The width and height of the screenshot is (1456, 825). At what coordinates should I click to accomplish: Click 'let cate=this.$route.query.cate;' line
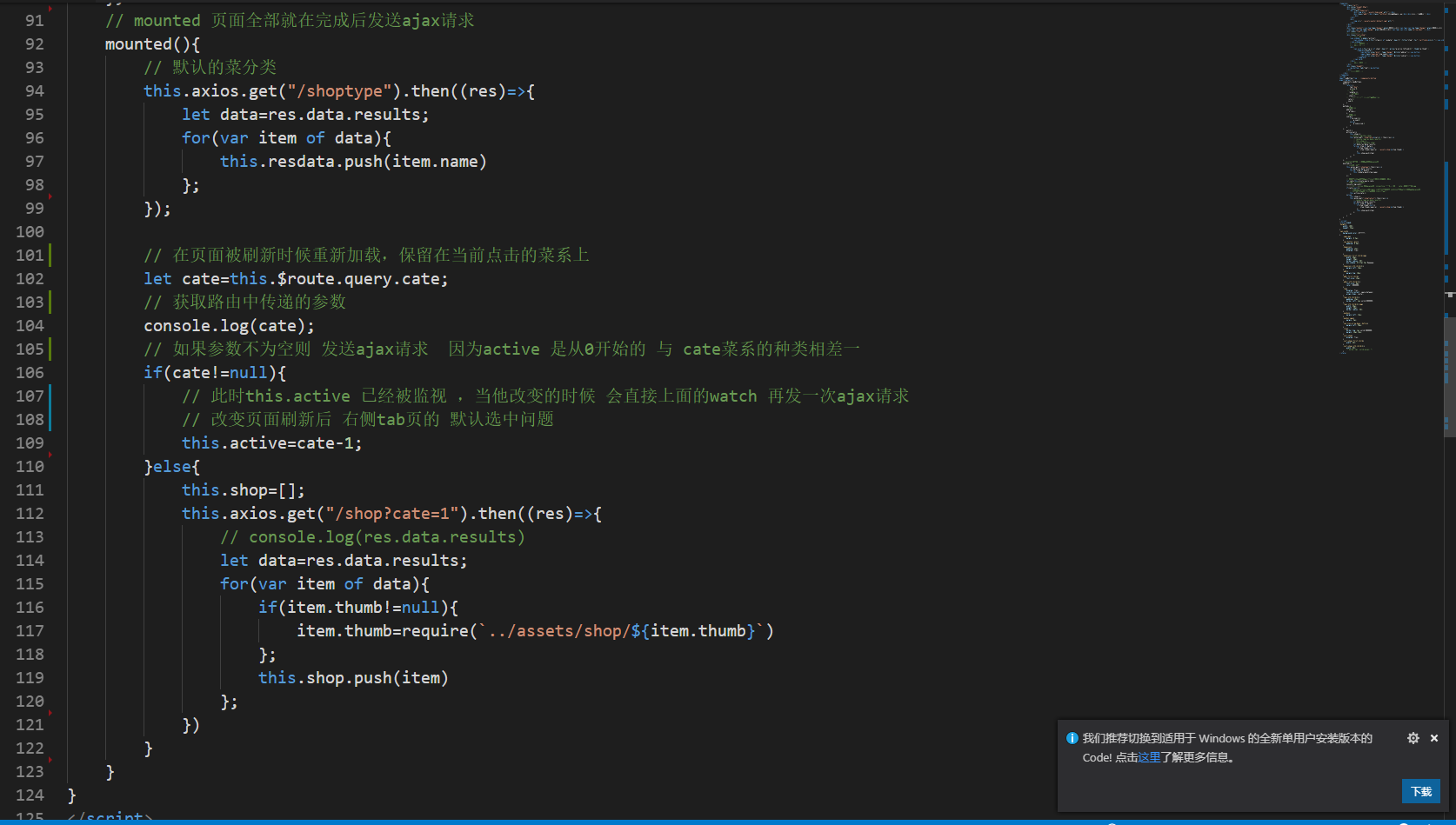pos(296,278)
